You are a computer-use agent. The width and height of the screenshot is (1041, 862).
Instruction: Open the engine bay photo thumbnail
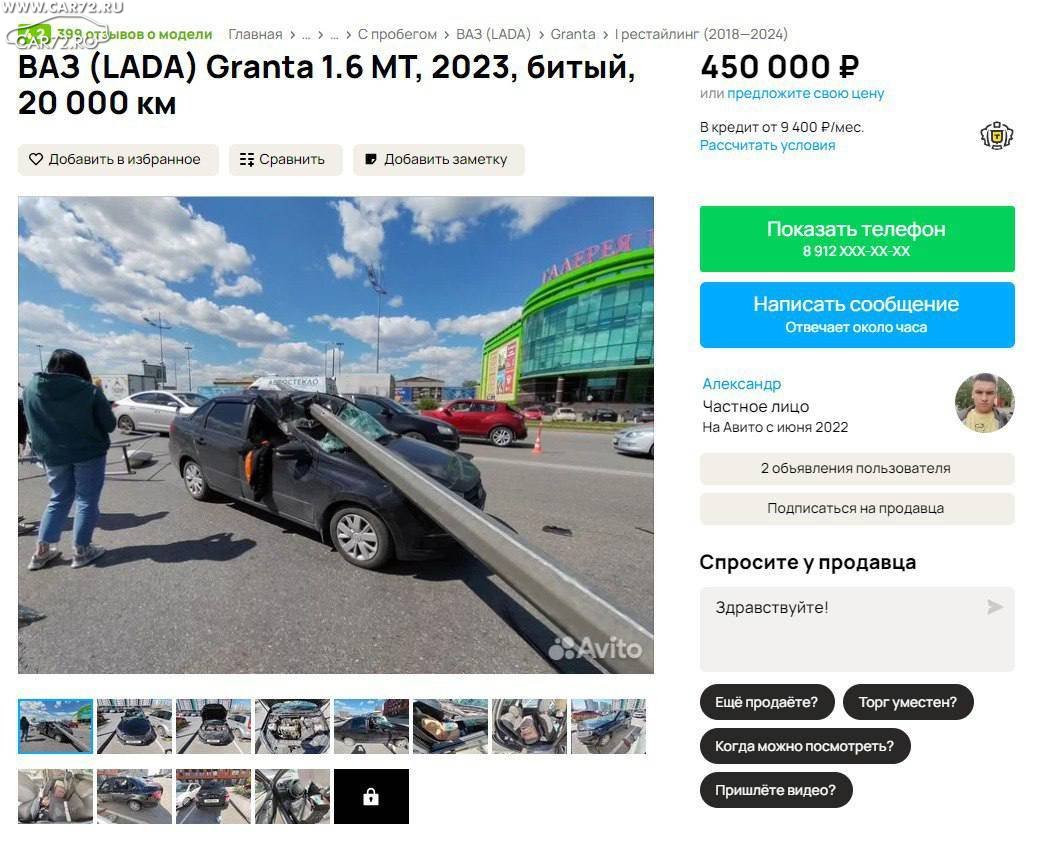tap(292, 726)
